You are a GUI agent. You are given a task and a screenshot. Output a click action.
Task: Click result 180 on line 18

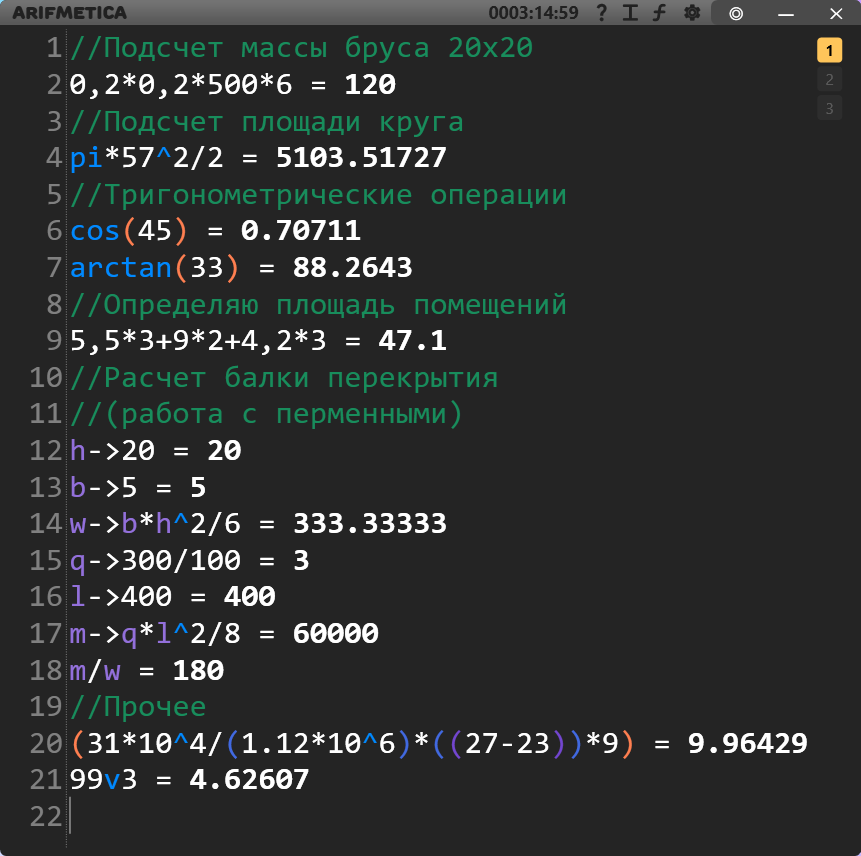tap(198, 671)
